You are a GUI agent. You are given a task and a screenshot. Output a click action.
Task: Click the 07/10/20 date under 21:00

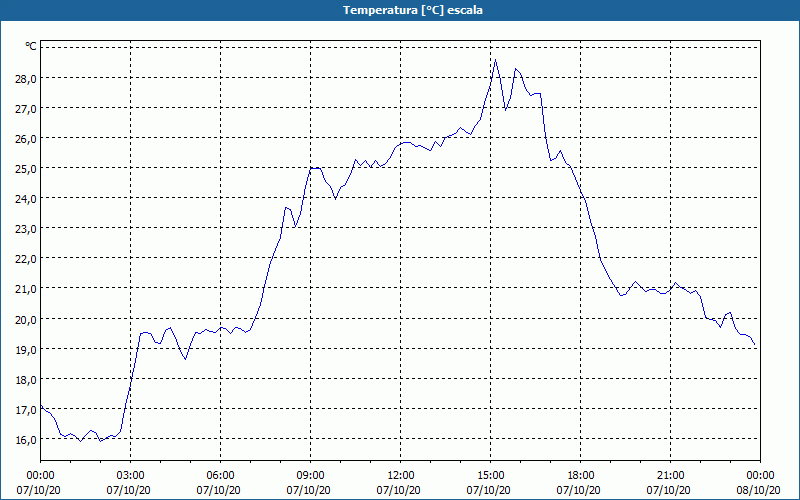coord(668,490)
